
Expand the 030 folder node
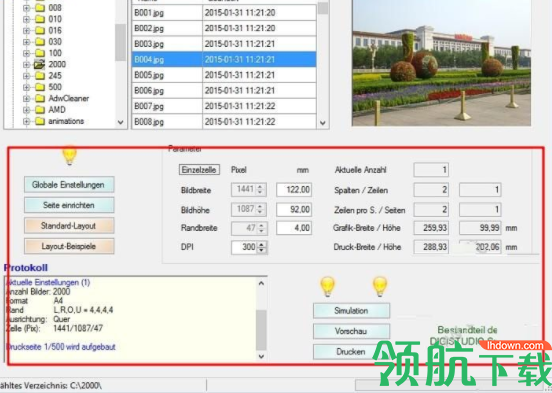click(26, 42)
